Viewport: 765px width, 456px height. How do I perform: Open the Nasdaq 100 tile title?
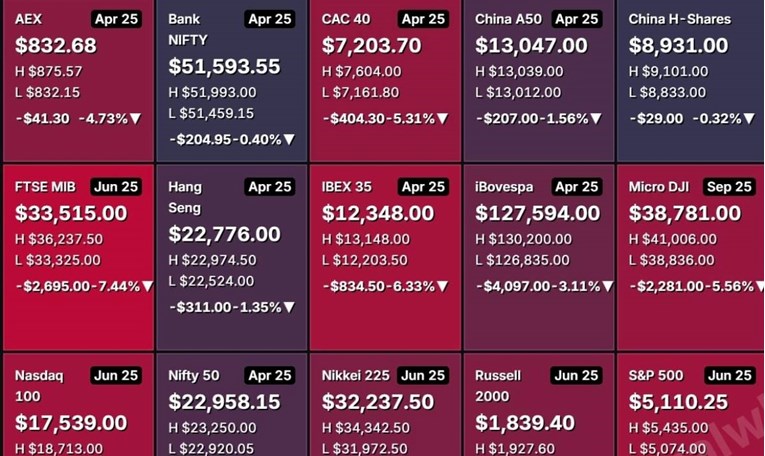coord(40,387)
